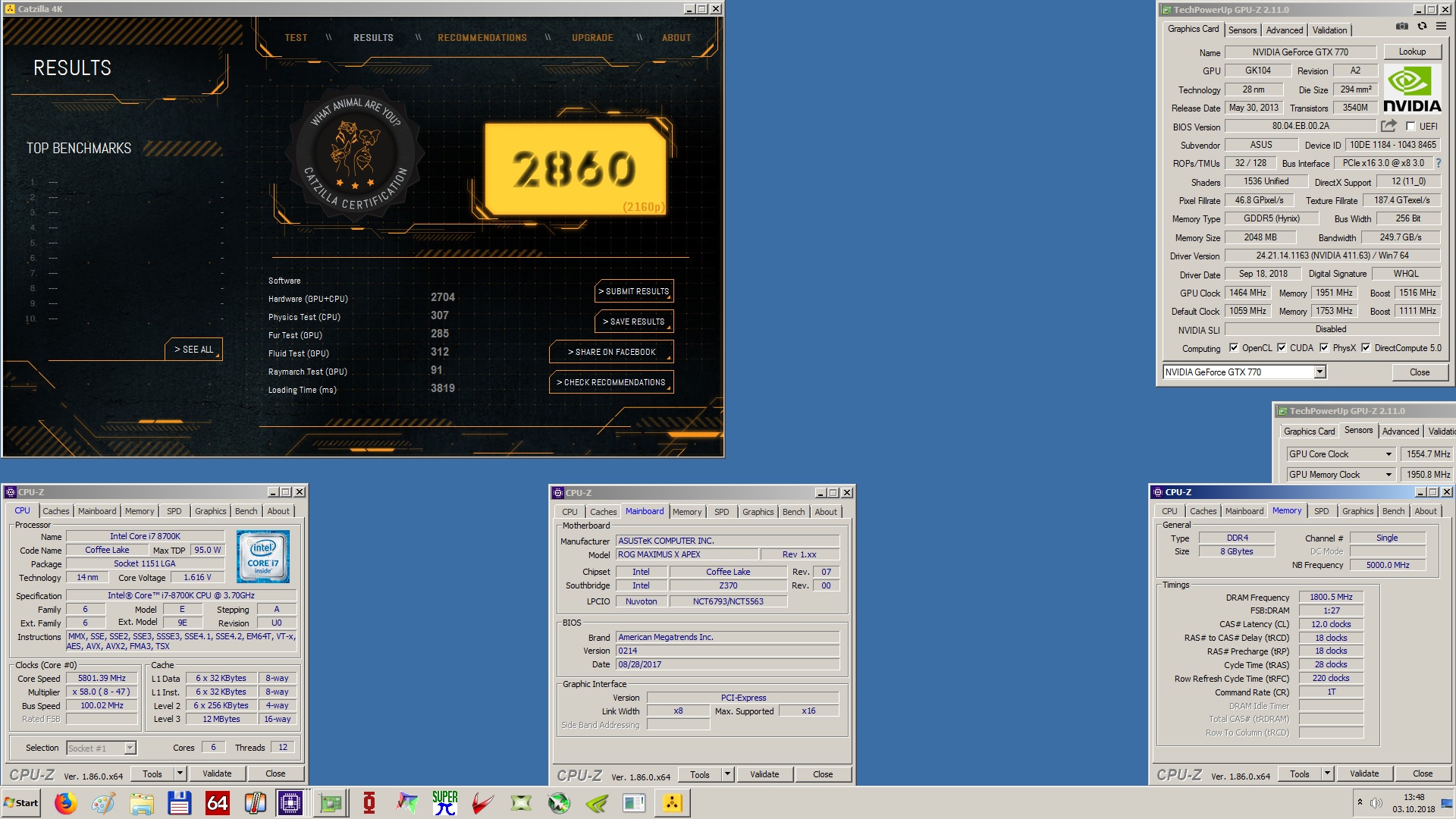Open the Paint palette icon in taskbar
This screenshot has height=819, width=1456.
[x=104, y=803]
